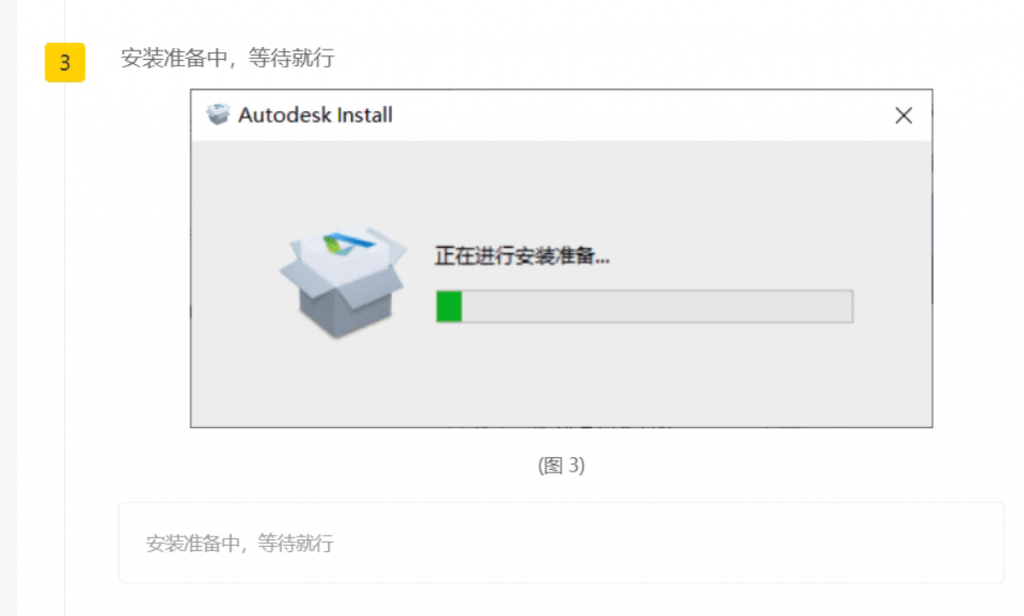Click the small installer icon in title bar

[x=218, y=114]
